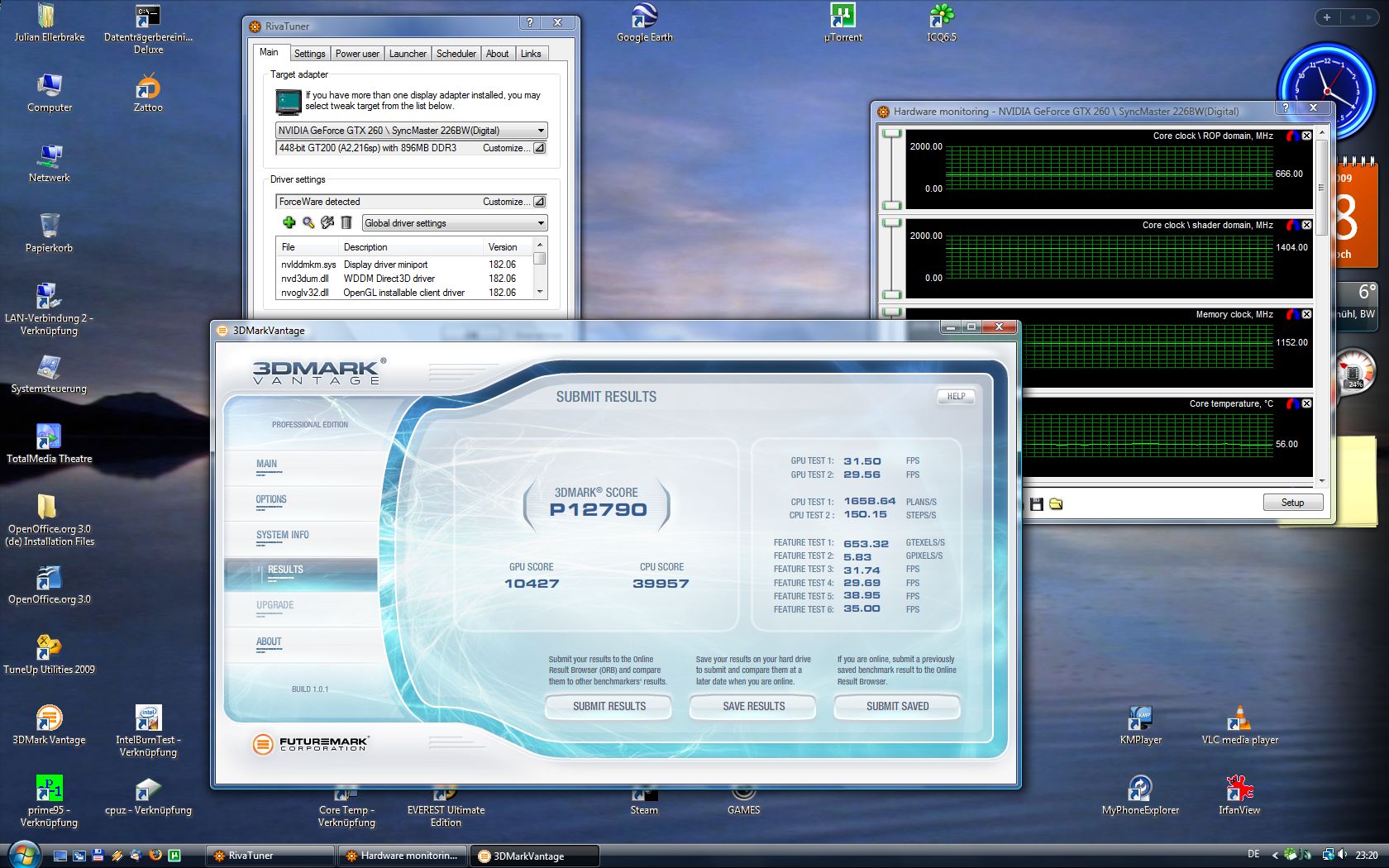
Task: Click the Hardware monitoring vertical scrollbar thumb
Action: [1321, 188]
